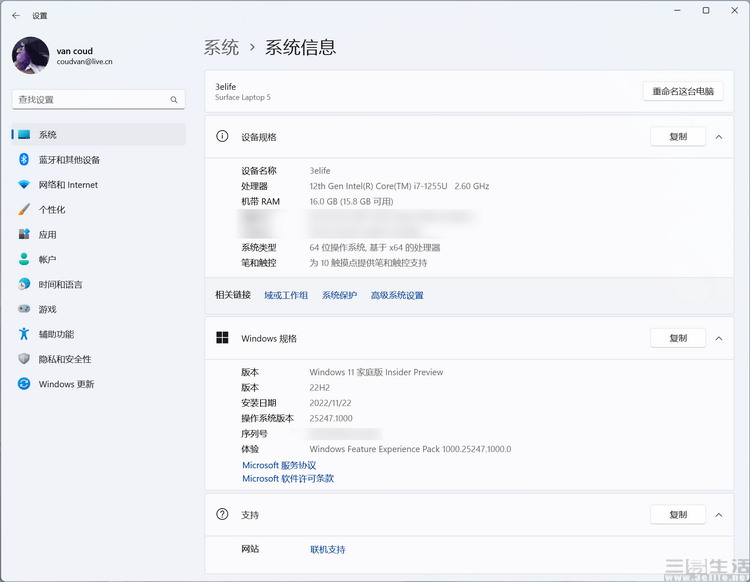Open Windows 更新 sync icon

coord(24,384)
